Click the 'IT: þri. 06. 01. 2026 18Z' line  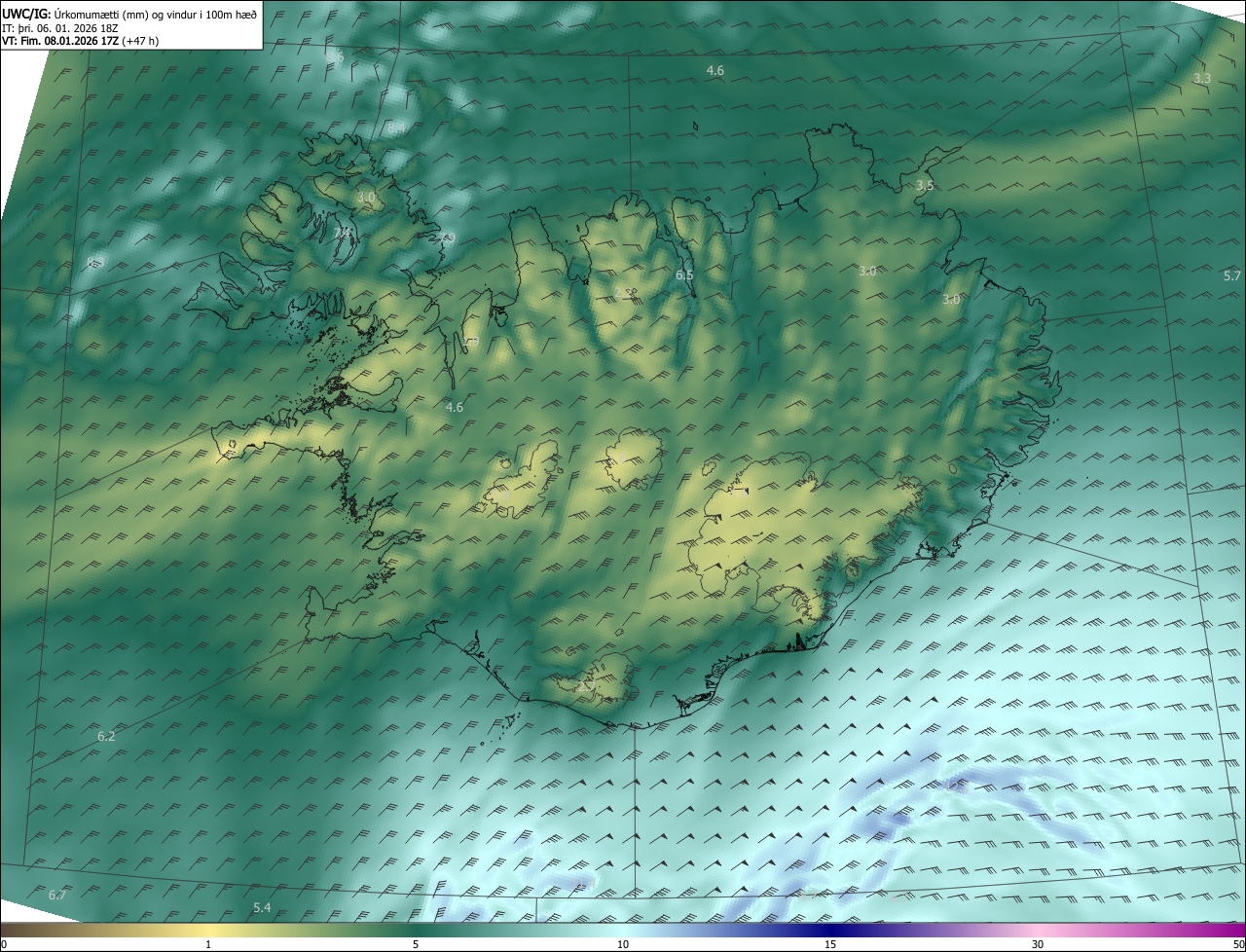coord(60,27)
